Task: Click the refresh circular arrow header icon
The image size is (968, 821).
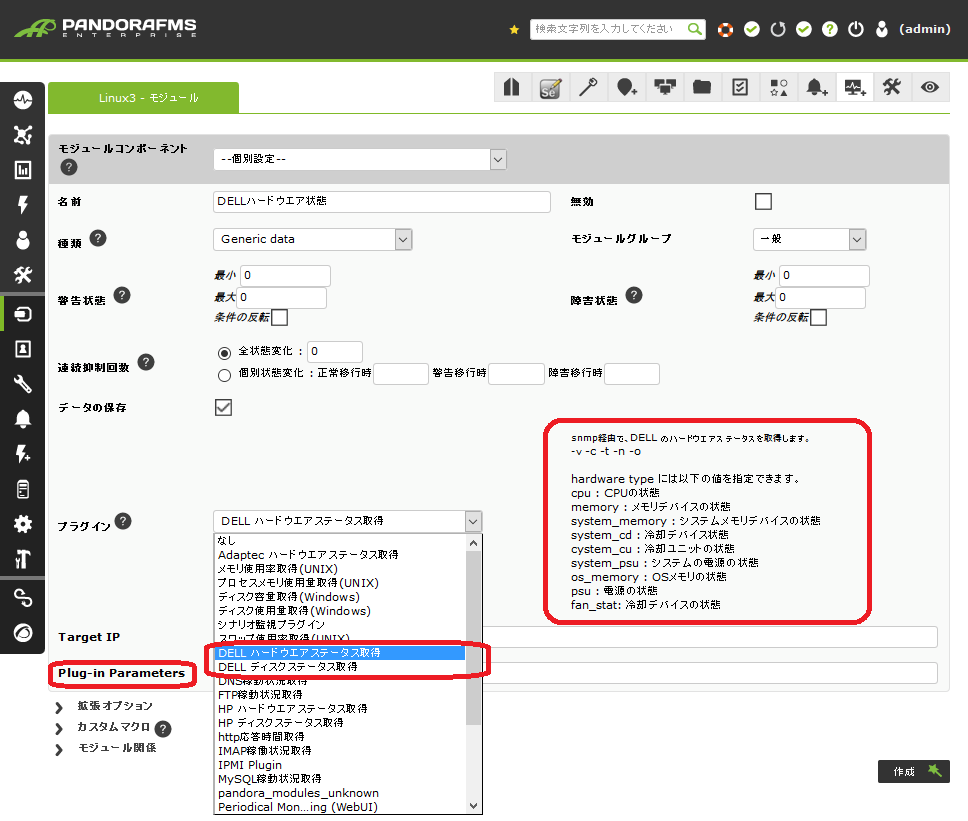Action: point(778,29)
